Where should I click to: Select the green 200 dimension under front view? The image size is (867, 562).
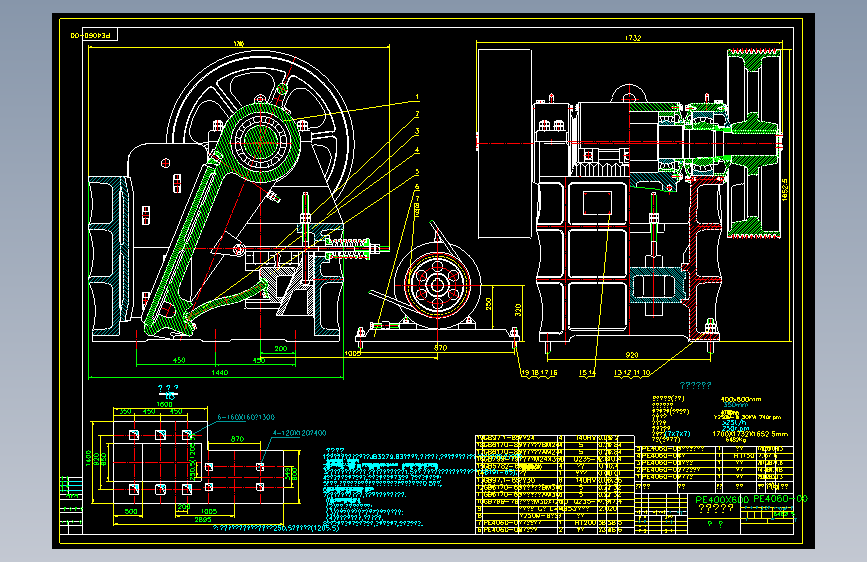281,348
